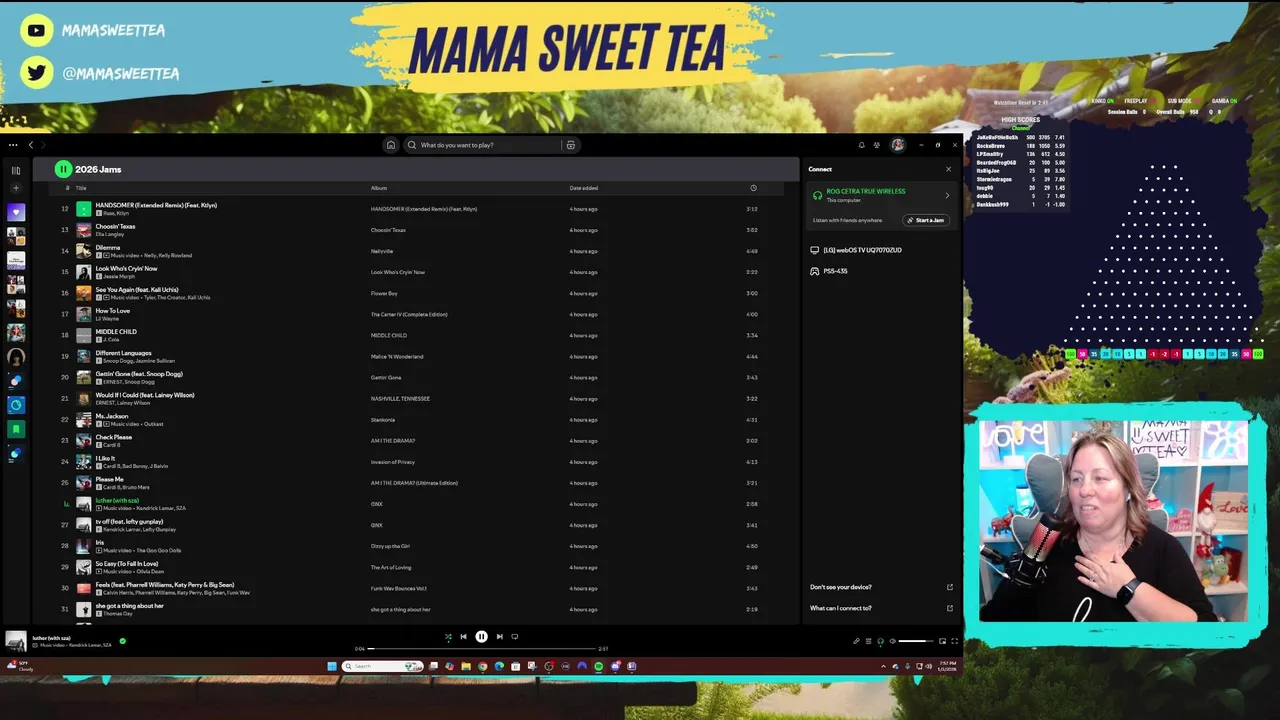Close the Connect panel
1280x720 pixels.
tap(948, 169)
